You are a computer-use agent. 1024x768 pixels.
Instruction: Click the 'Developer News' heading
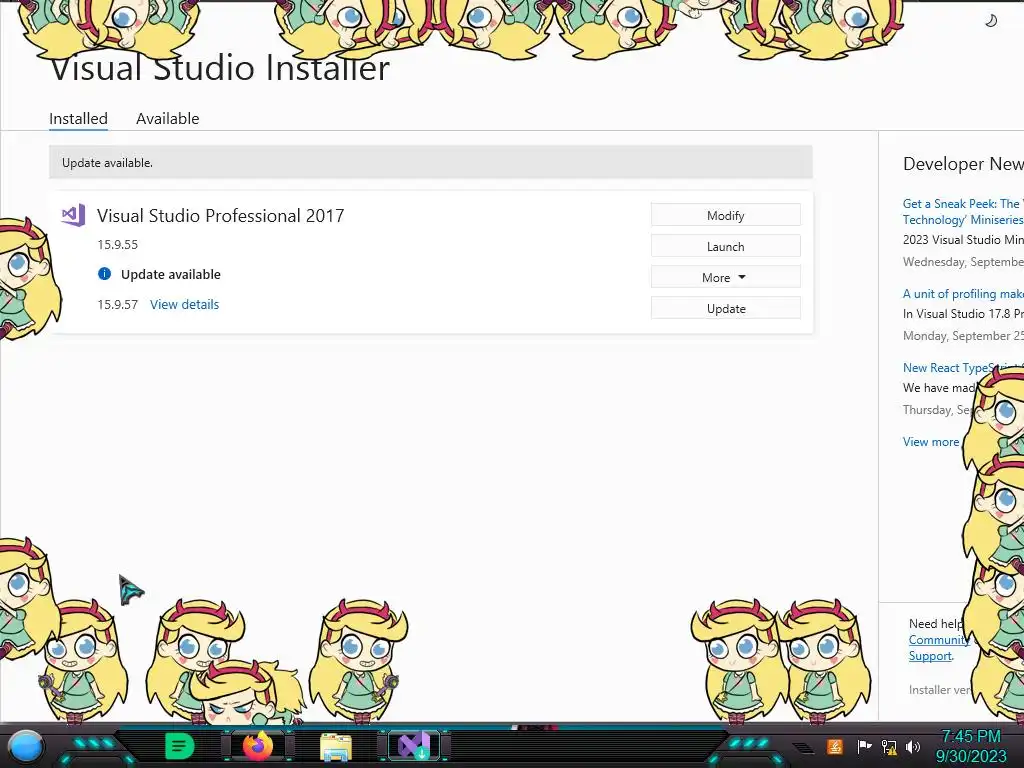click(963, 164)
